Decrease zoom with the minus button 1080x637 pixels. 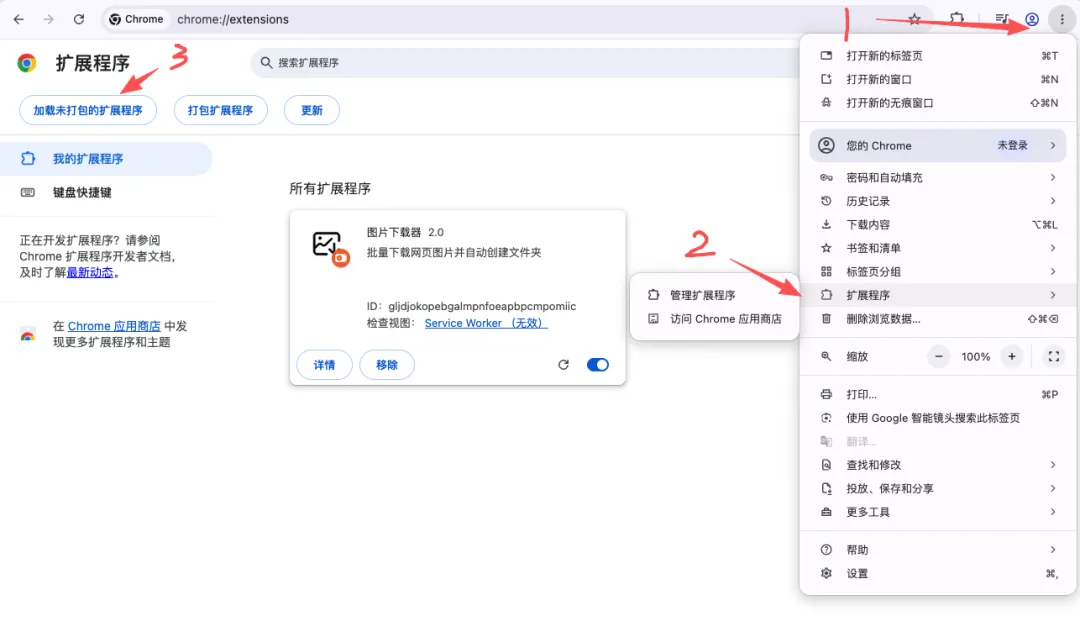(x=938, y=356)
